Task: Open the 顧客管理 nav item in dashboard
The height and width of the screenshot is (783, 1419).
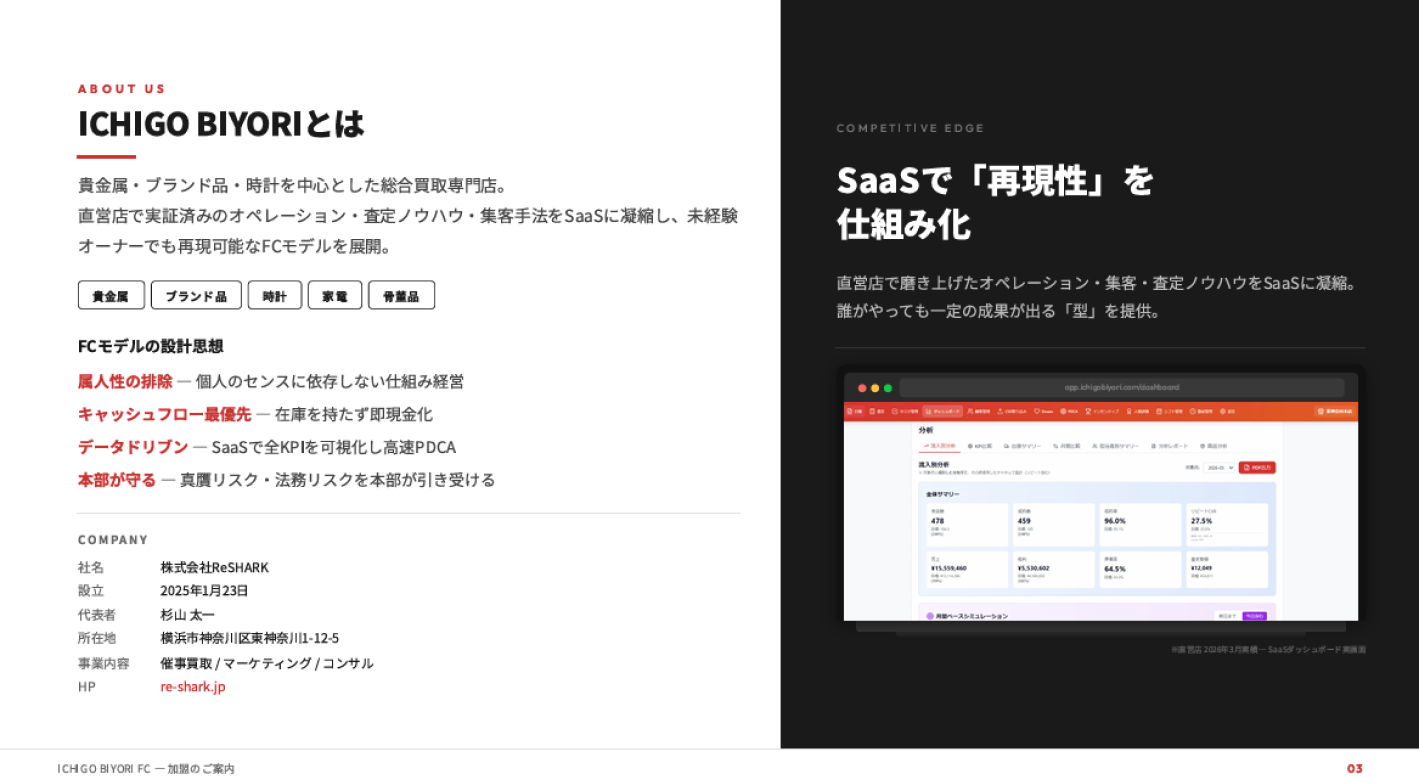Action: pos(978,411)
